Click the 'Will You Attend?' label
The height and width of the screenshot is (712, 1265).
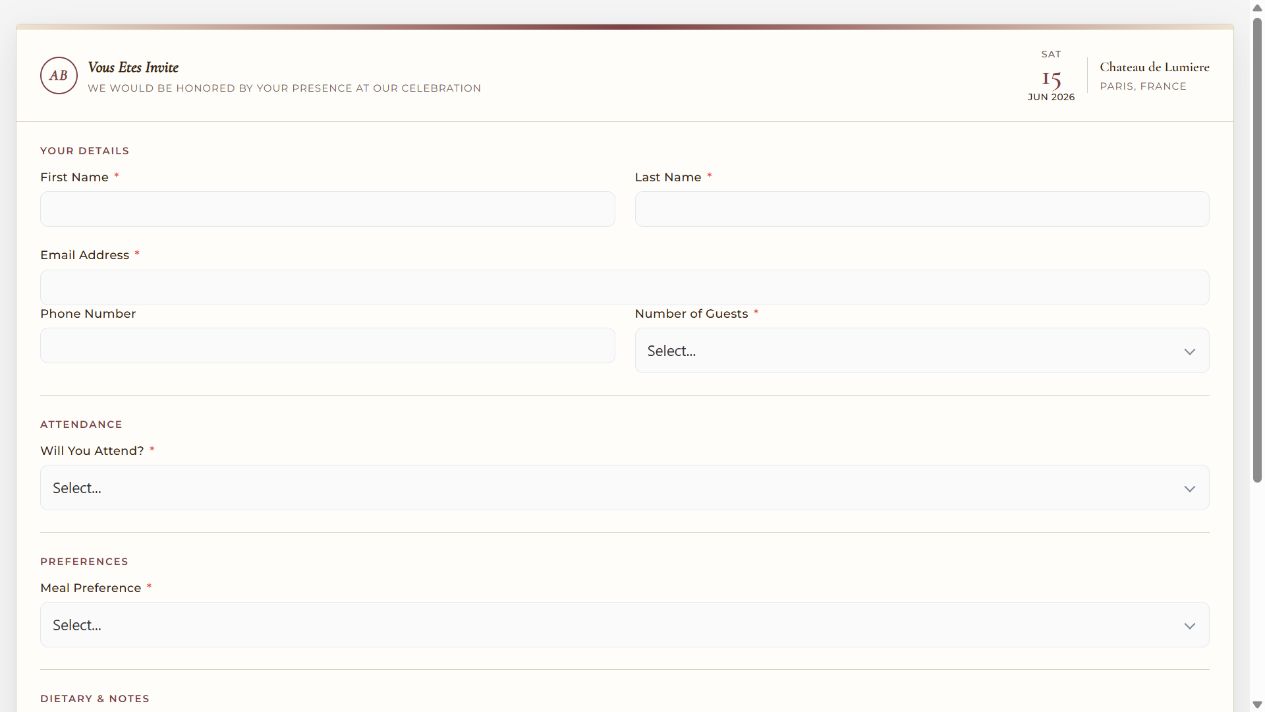pos(92,451)
